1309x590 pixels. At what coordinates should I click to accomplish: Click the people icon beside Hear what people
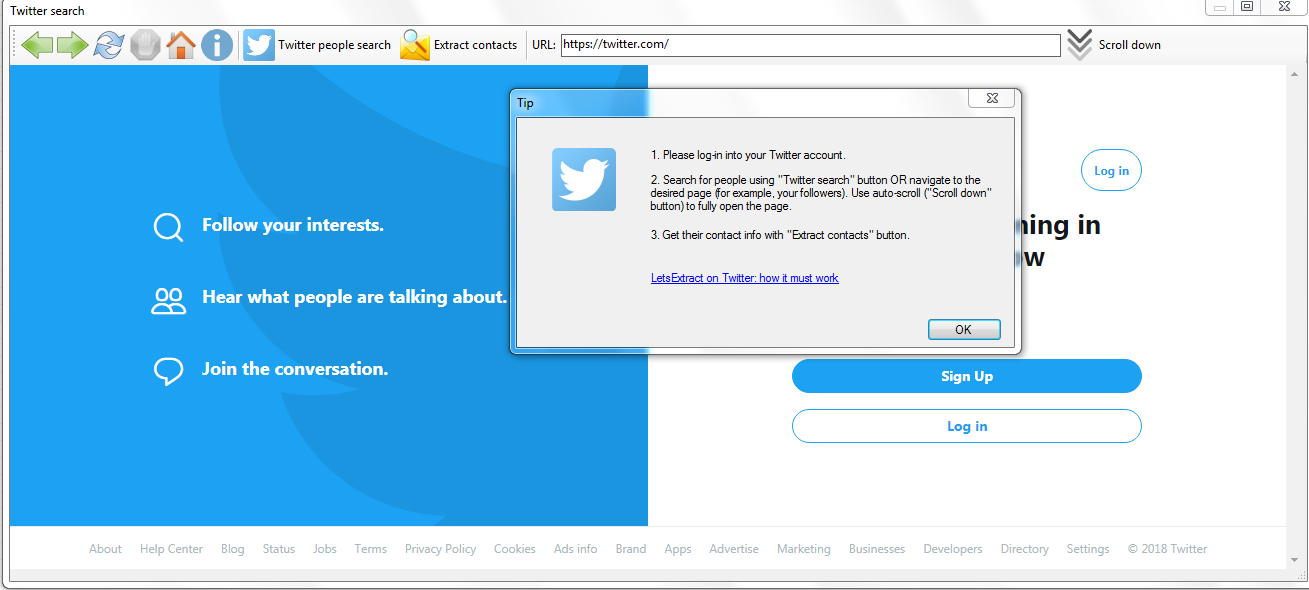(168, 301)
